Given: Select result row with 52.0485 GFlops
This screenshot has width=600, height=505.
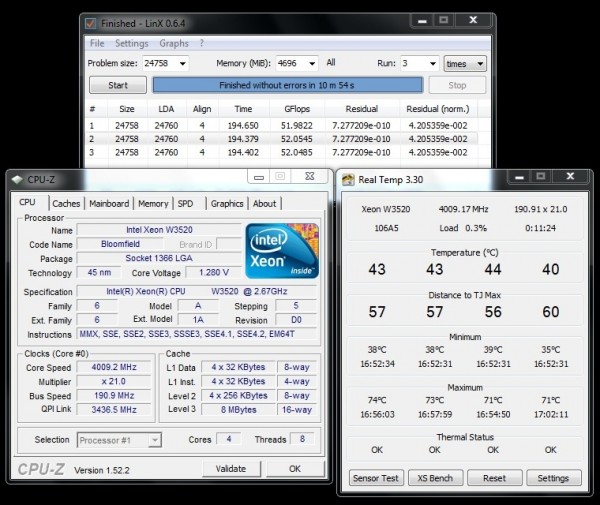Looking at the screenshot, I should 282,152.
